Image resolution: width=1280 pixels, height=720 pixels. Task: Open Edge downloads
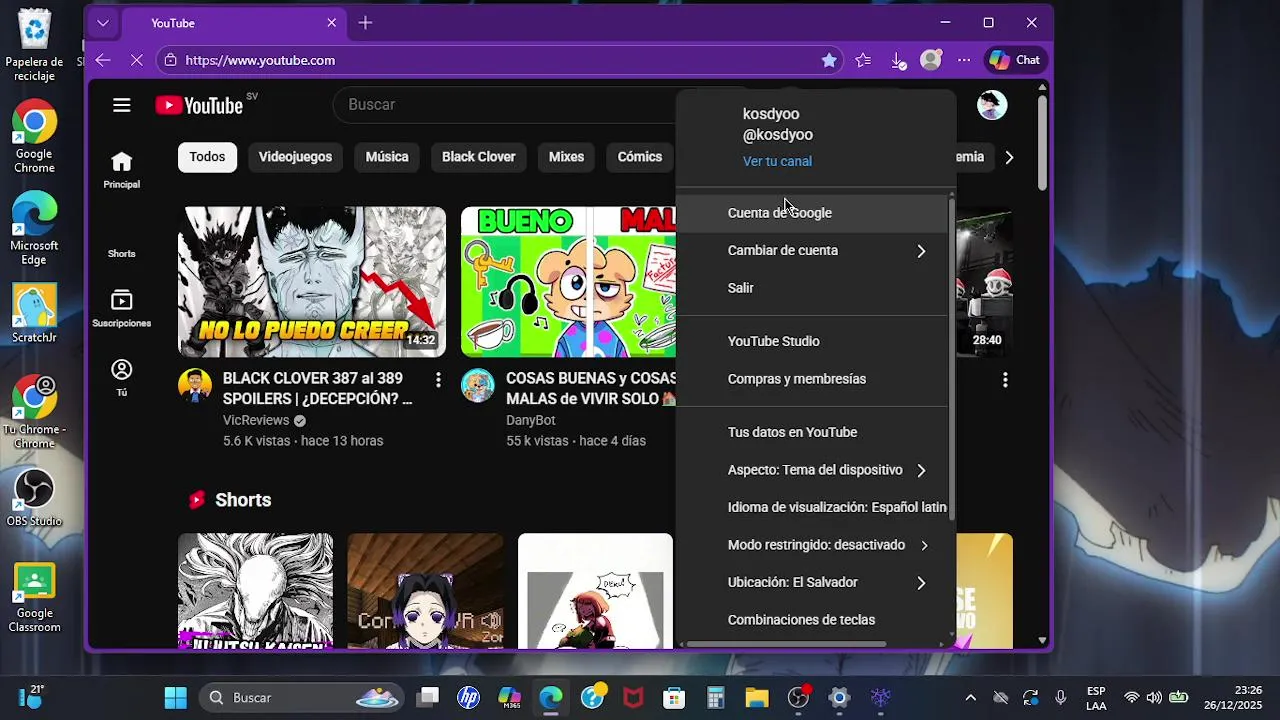coord(898,60)
